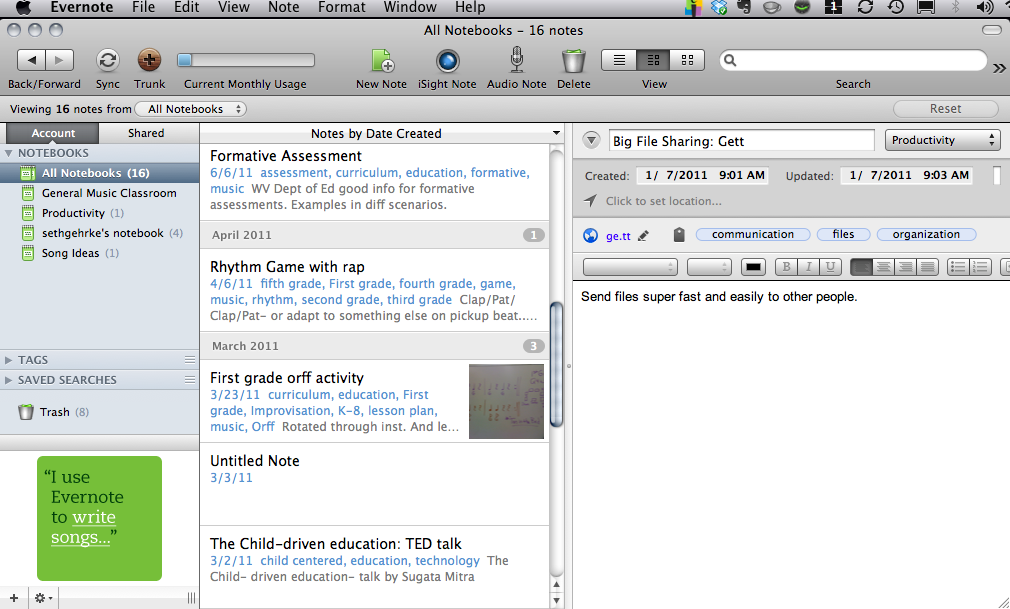Start an iSight Note

(x=447, y=61)
